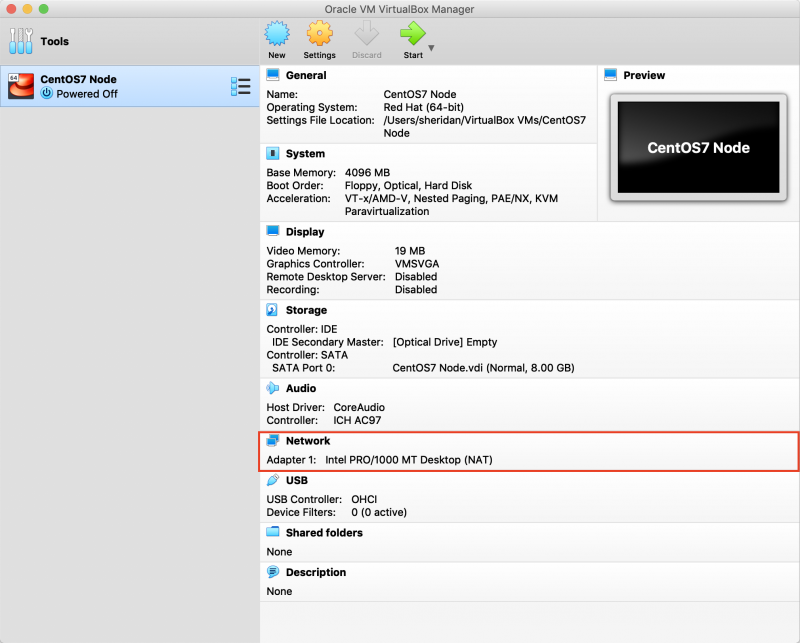This screenshot has height=643, width=800.
Task: Click 'CentOS7 Node.vdi (Normal, 8.00 GB)' entry
Action: [483, 368]
